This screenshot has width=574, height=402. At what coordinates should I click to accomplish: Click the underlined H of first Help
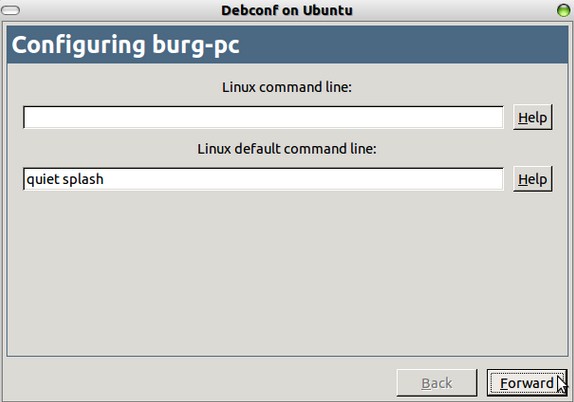(x=522, y=118)
